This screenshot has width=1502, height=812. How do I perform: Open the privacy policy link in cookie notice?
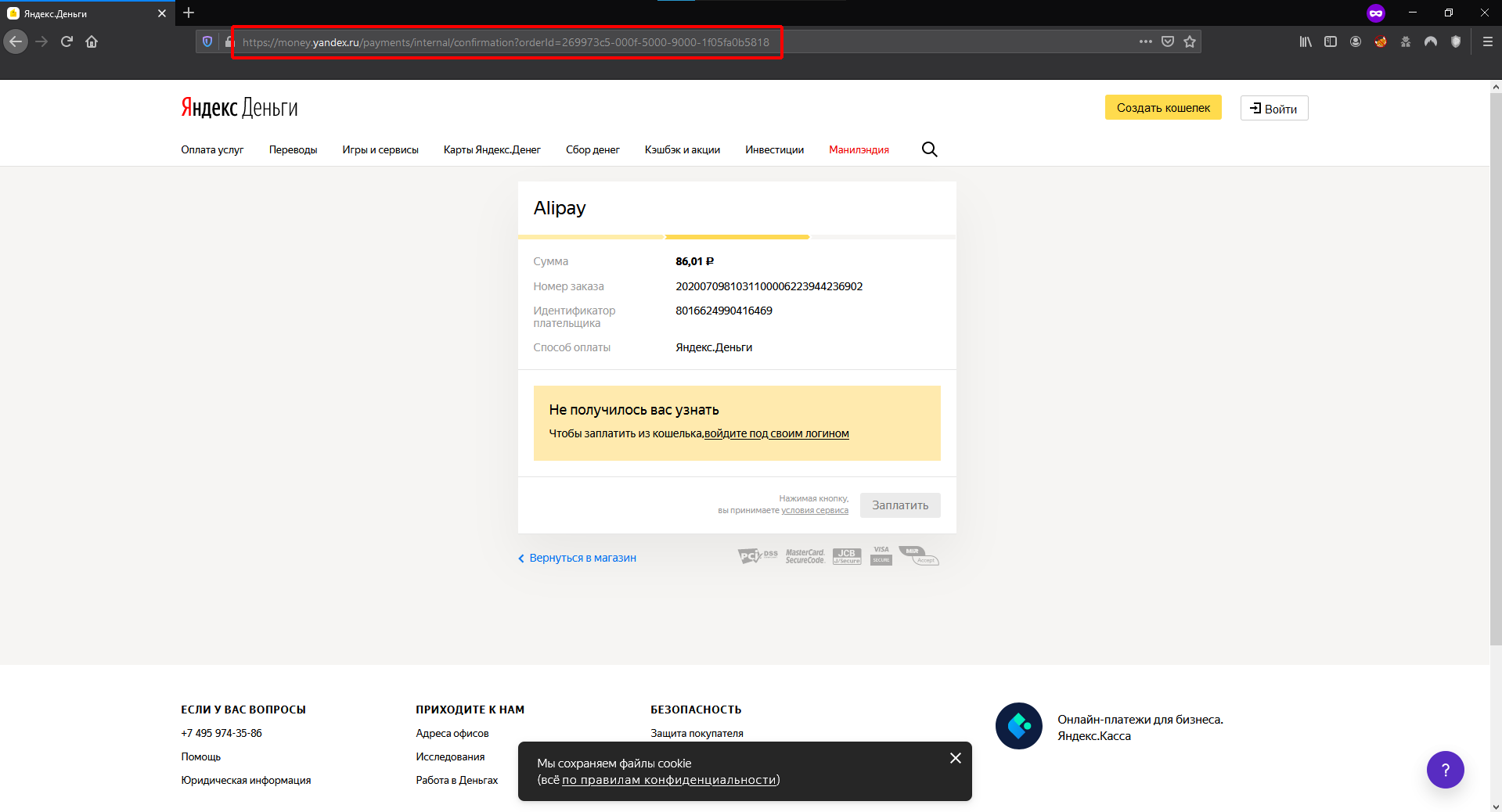point(669,780)
